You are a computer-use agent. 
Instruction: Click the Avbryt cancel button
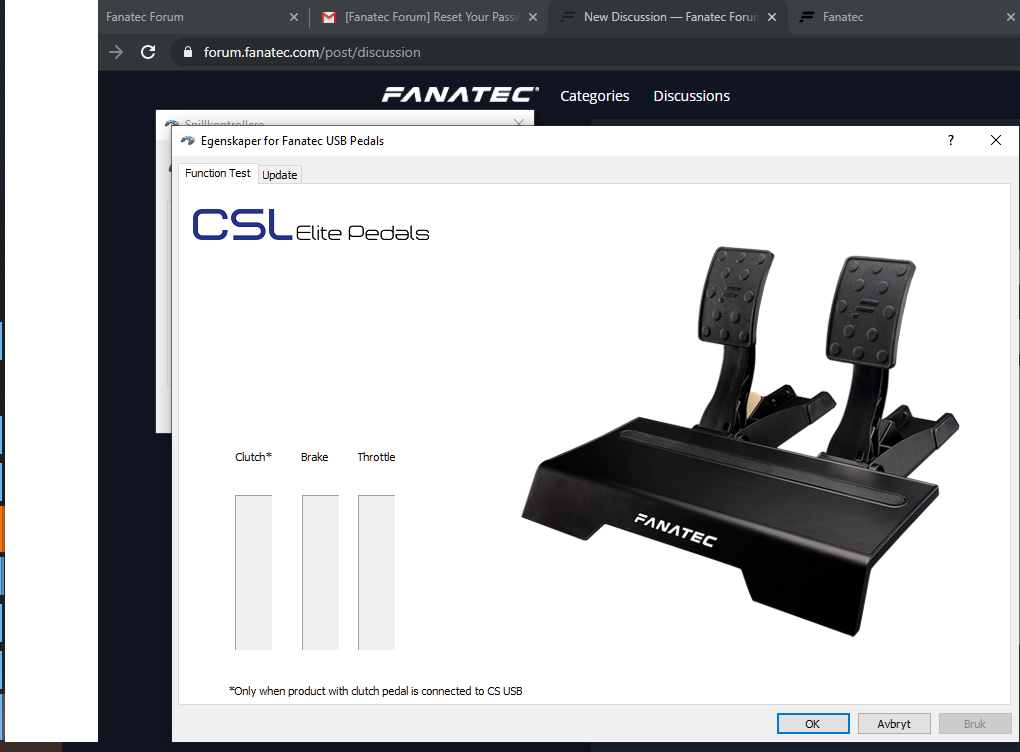click(894, 723)
